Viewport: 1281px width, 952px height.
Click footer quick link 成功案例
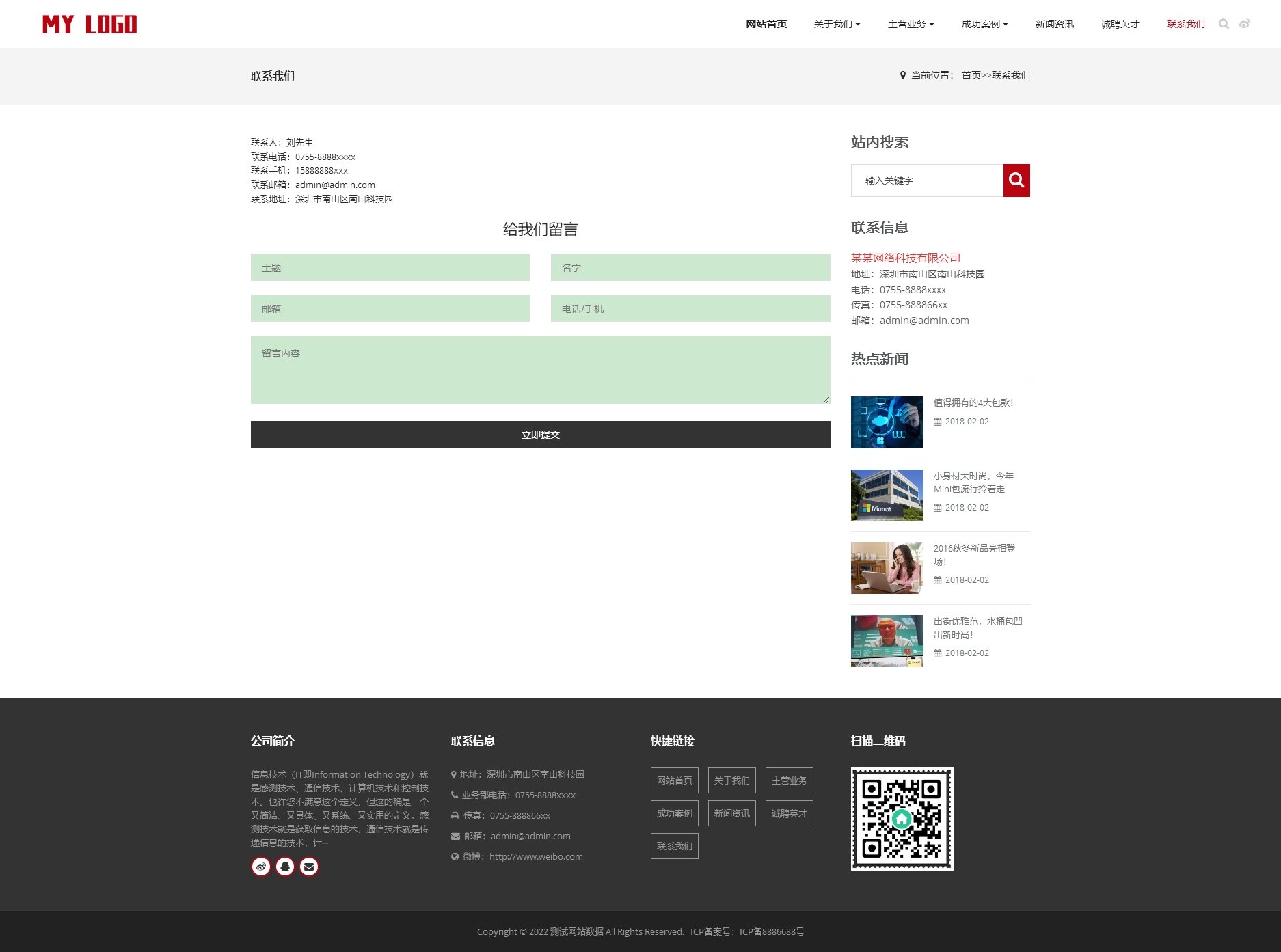pyautogui.click(x=674, y=813)
